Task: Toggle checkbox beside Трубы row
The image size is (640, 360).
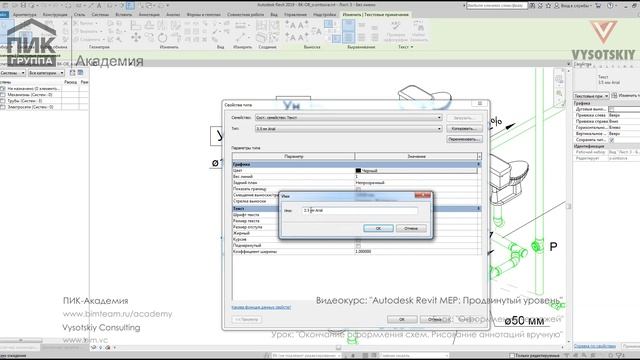Action: (3, 101)
